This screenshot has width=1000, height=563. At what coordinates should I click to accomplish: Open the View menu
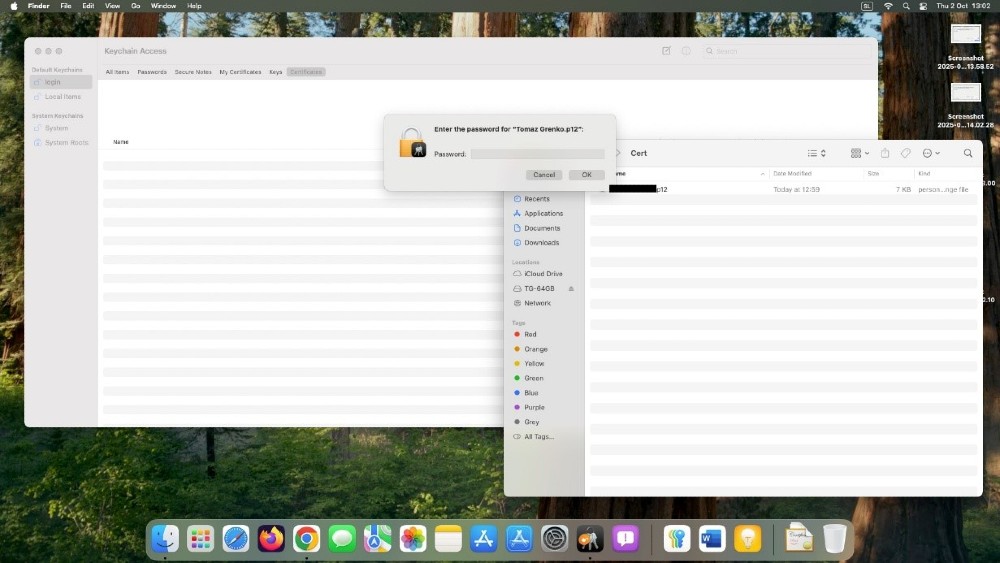click(113, 6)
